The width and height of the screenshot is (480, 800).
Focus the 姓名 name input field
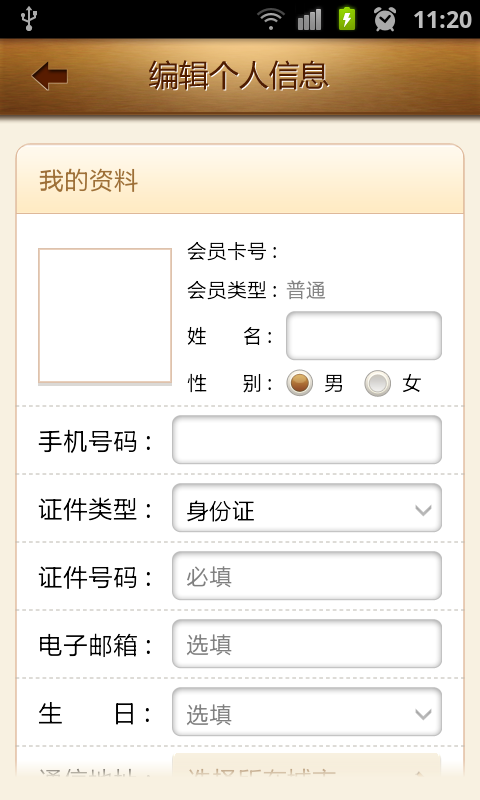coord(364,336)
